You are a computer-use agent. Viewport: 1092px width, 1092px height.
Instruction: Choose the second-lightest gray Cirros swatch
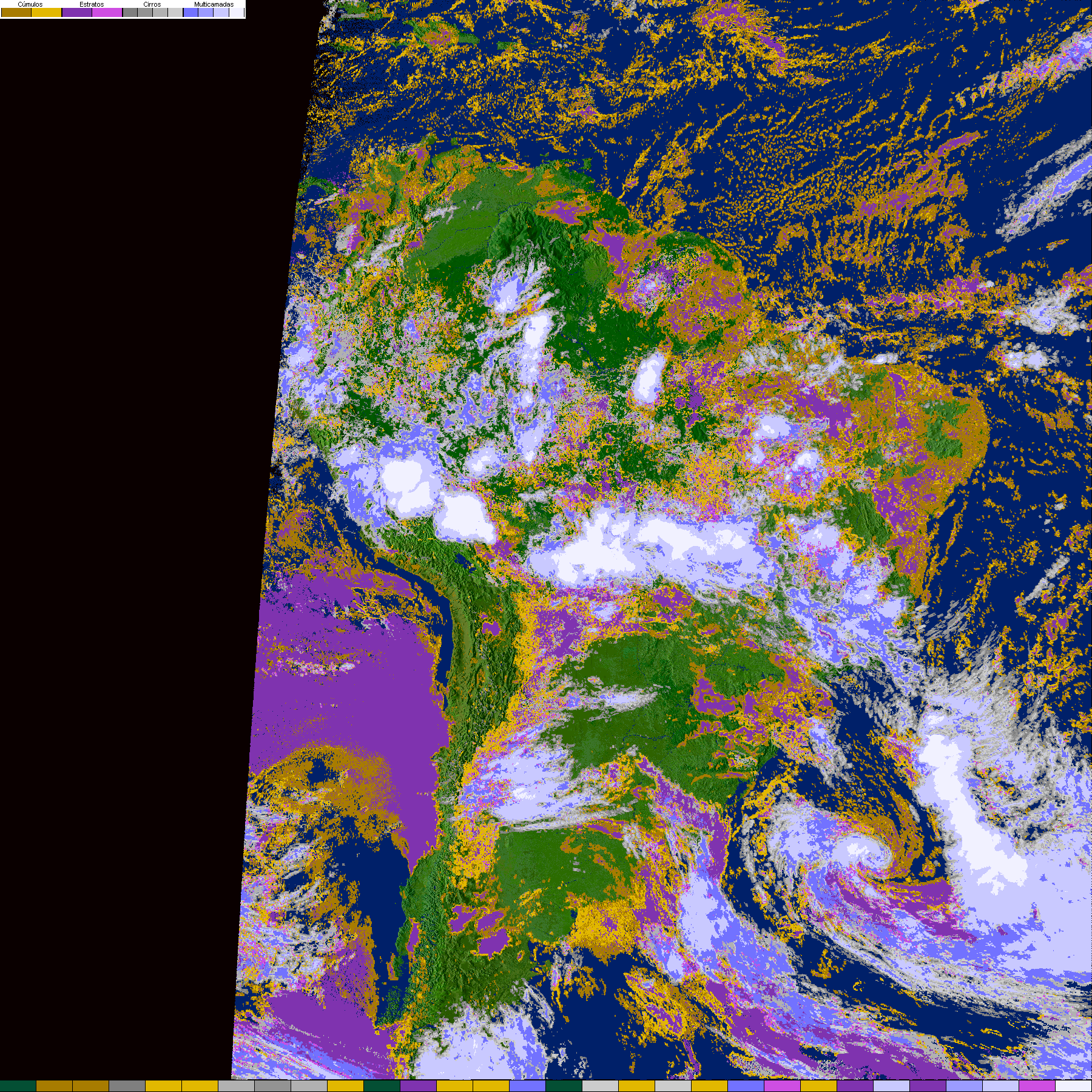pyautogui.click(x=161, y=13)
